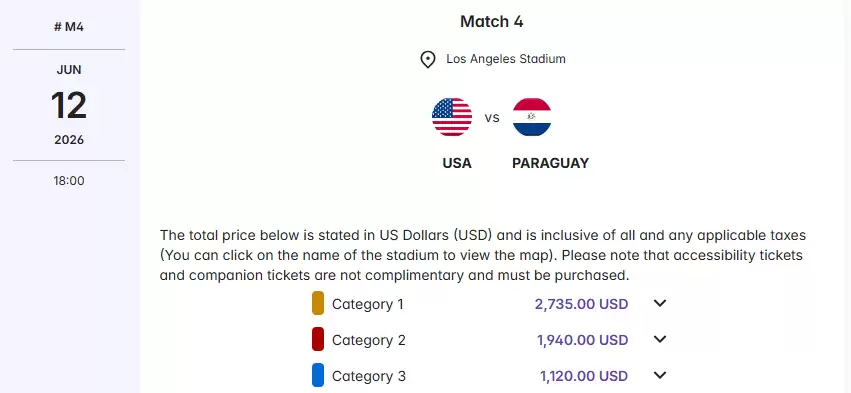Click the USA flag icon
Viewport: 851px width, 393px height.
(x=452, y=117)
